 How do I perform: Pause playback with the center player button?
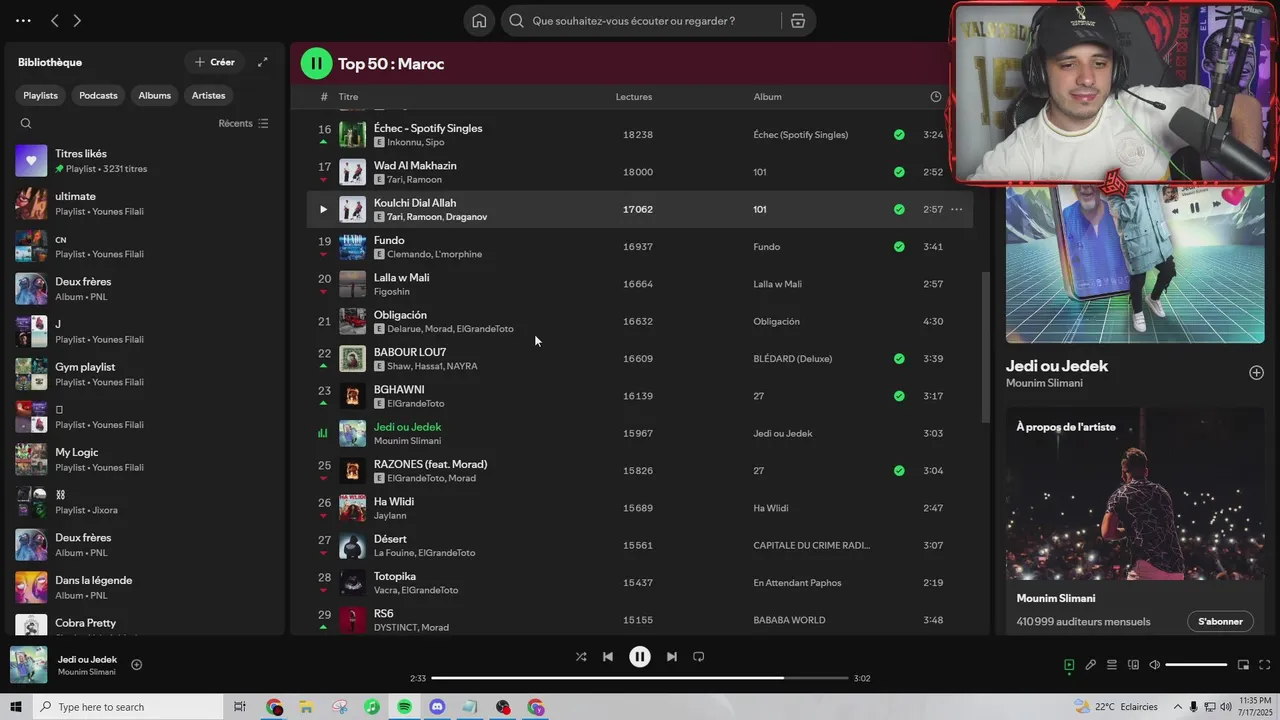640,657
